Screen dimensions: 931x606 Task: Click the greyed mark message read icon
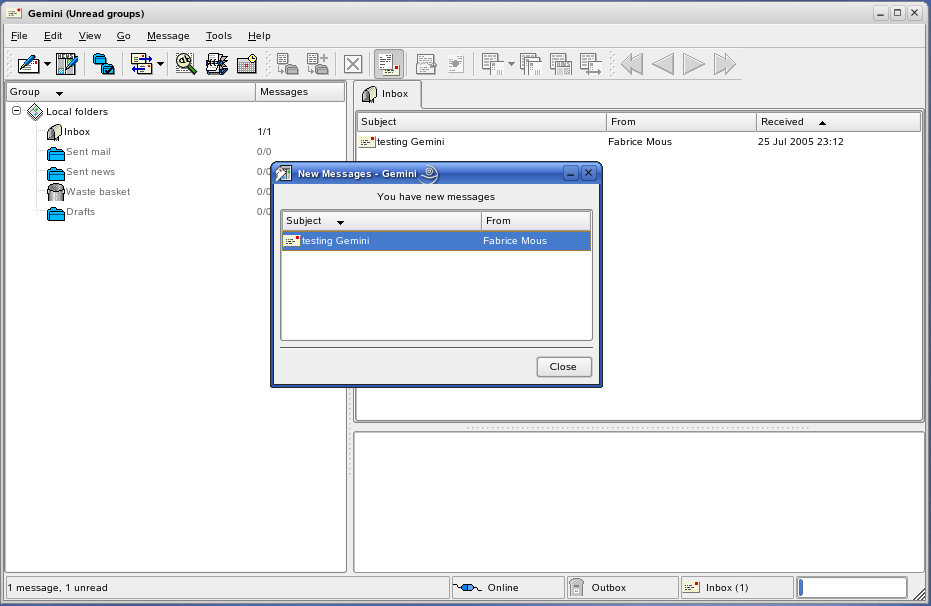426,64
